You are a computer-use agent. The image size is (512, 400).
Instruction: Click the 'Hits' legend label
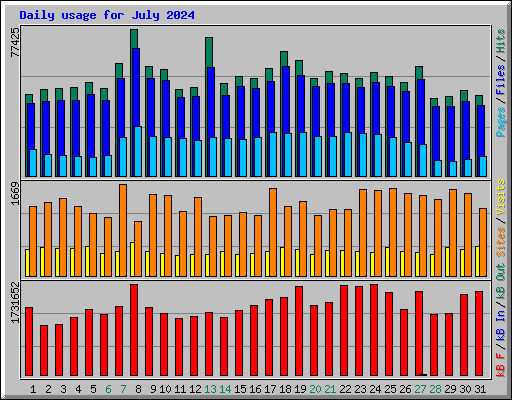point(501,41)
